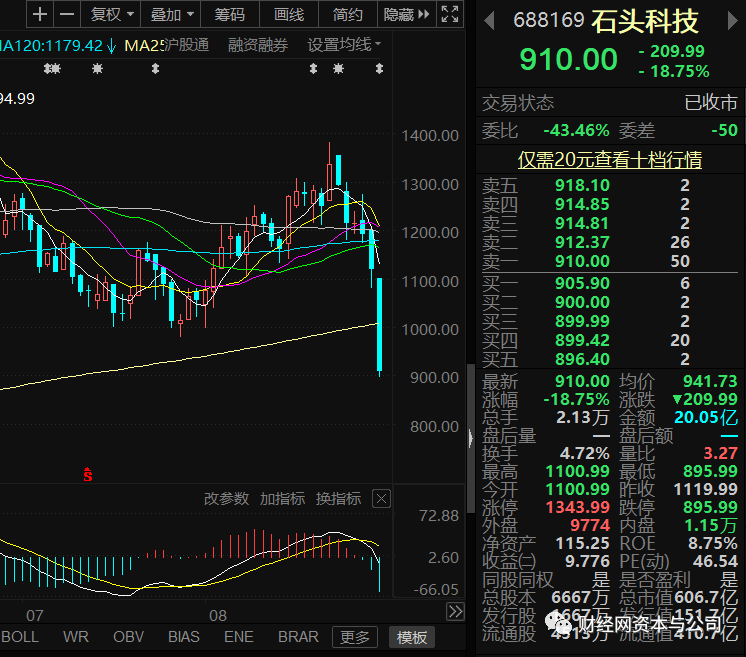Click 量比 value 3.27
The width and height of the screenshot is (746, 657).
pyautogui.click(x=720, y=453)
